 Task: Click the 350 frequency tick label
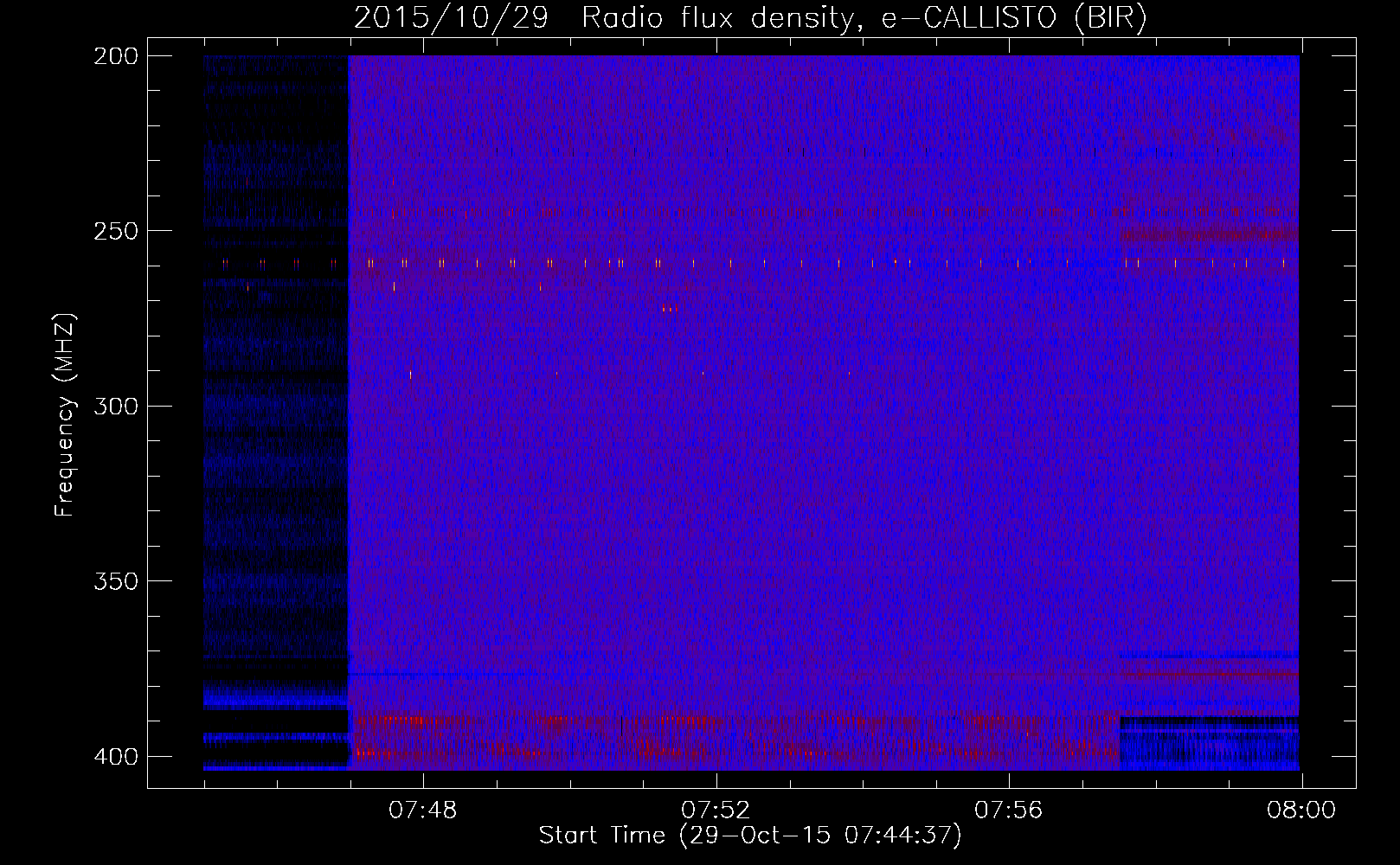(x=116, y=580)
